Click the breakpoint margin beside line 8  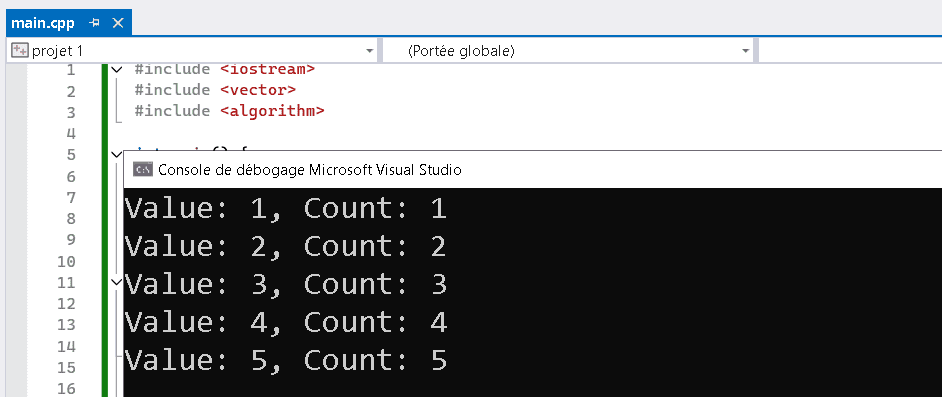(x=17, y=219)
